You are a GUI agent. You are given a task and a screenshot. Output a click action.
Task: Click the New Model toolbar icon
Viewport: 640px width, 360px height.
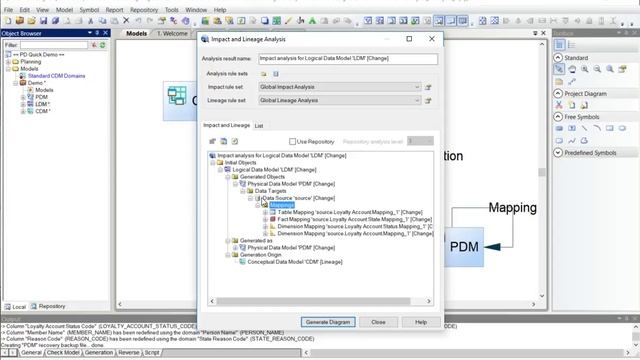[7, 20]
